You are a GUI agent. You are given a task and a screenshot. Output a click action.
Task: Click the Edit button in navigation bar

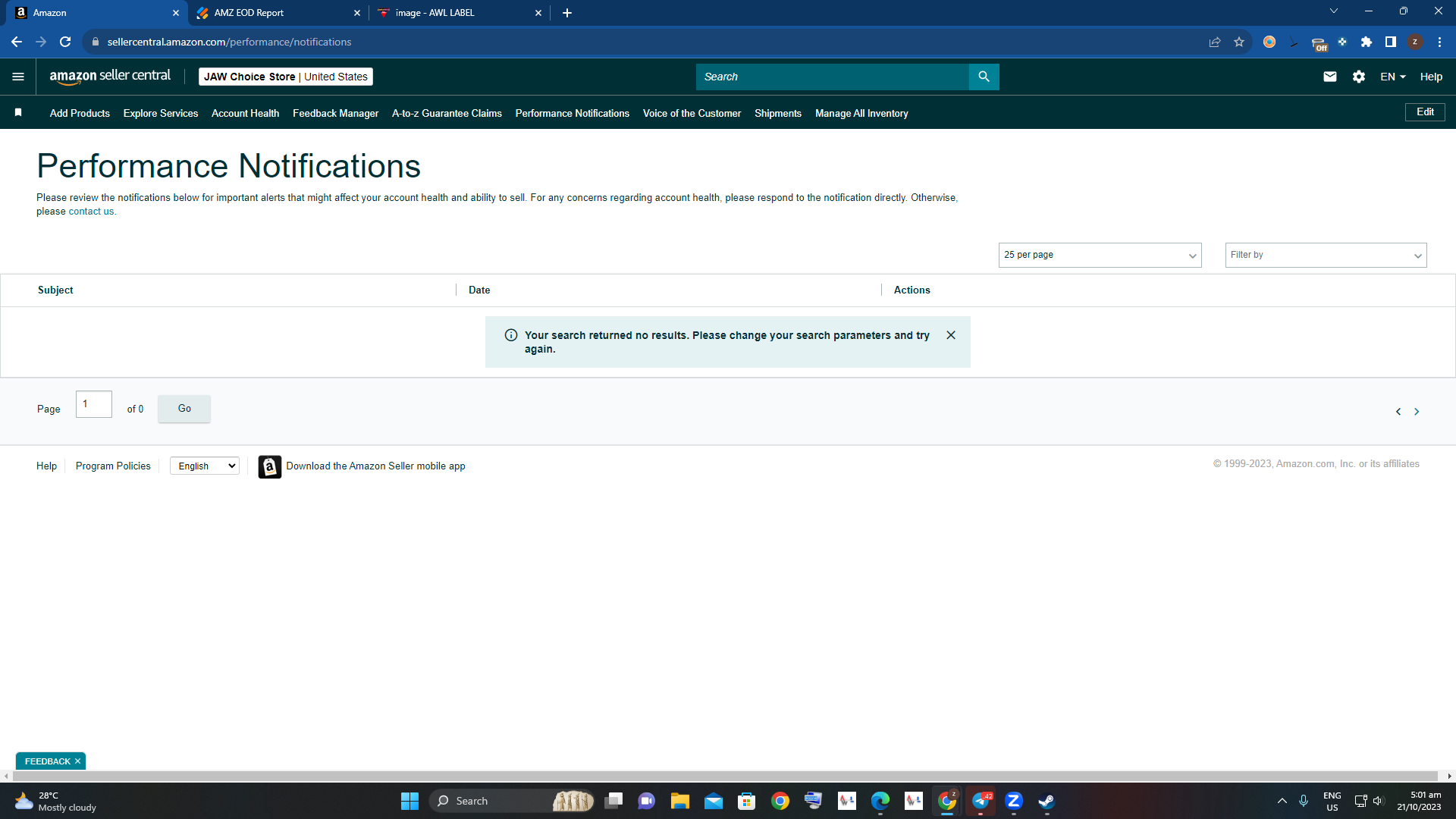[x=1425, y=112]
